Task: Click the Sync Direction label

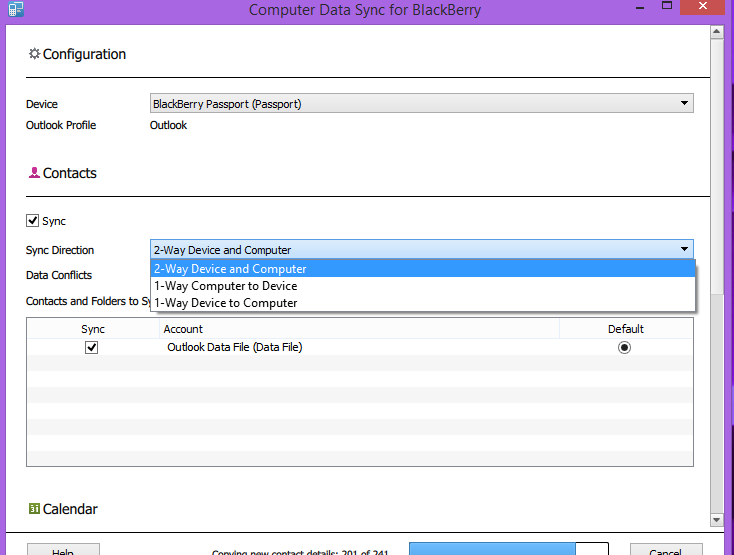Action: [60, 250]
